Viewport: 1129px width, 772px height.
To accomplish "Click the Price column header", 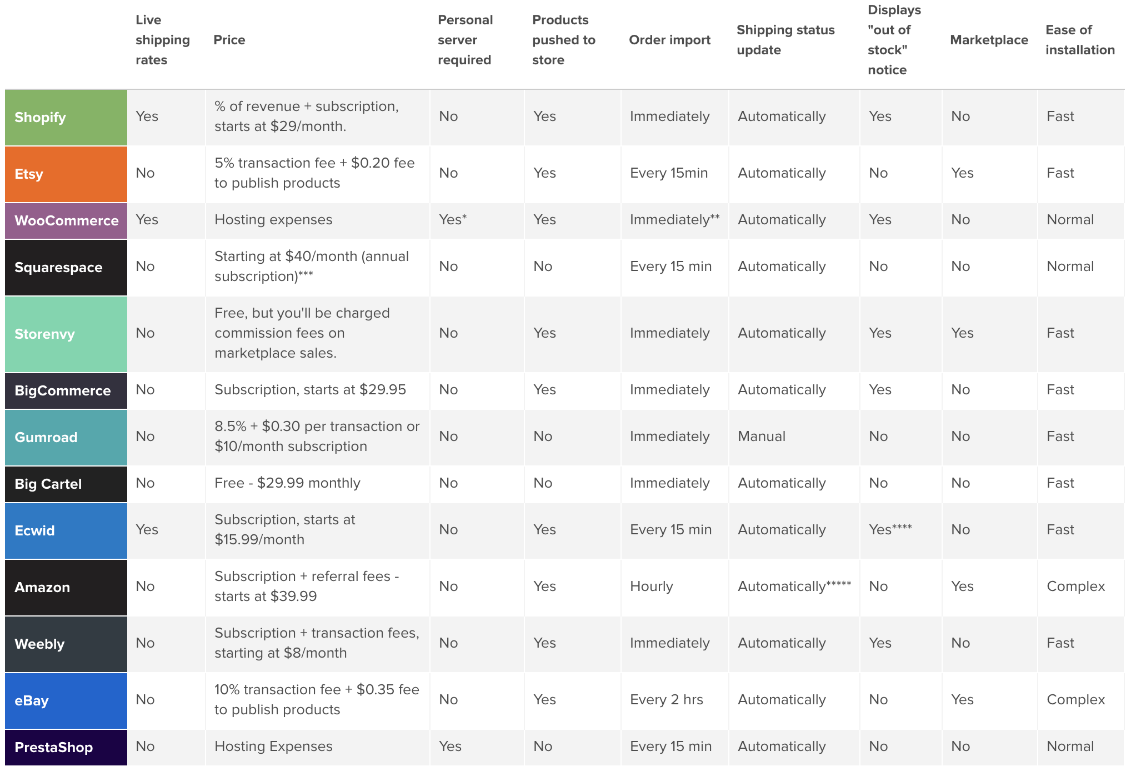I will coord(229,40).
